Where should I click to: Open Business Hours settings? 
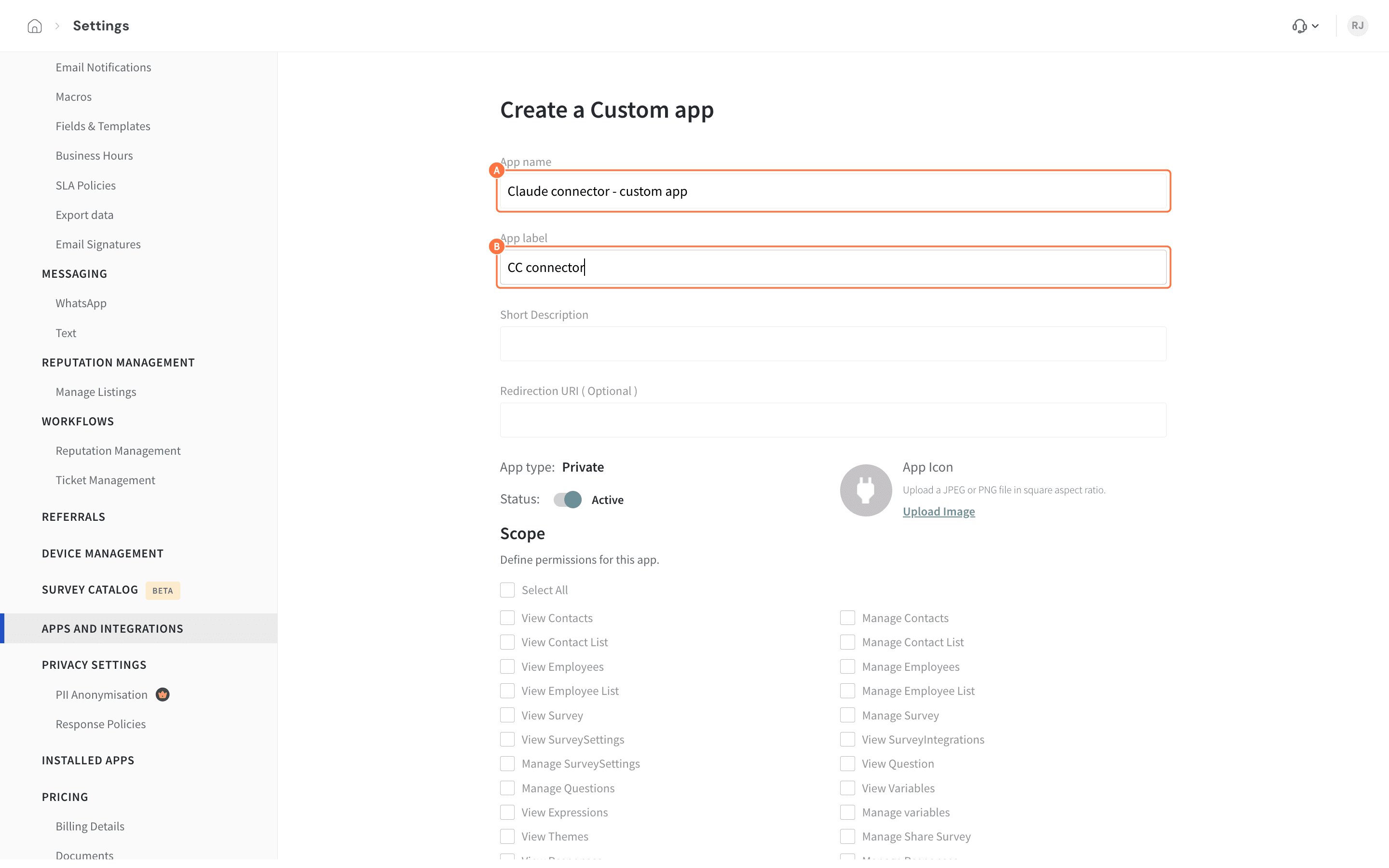pyautogui.click(x=94, y=156)
